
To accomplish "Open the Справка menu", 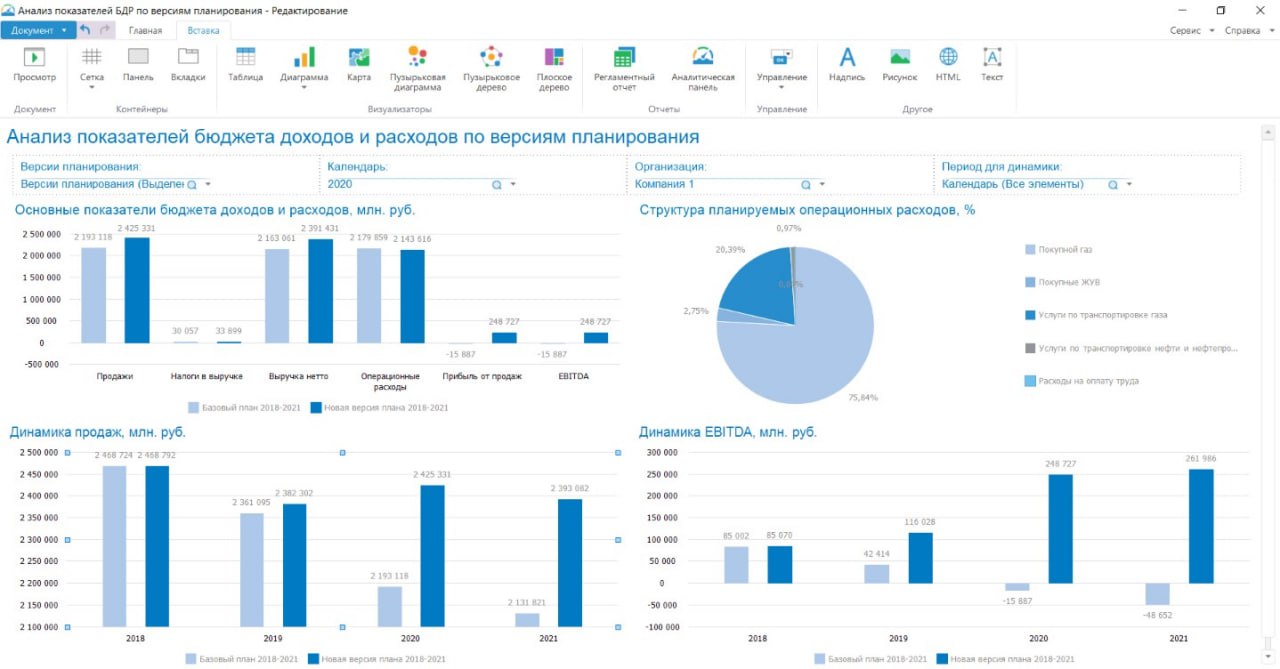I will click(1248, 30).
